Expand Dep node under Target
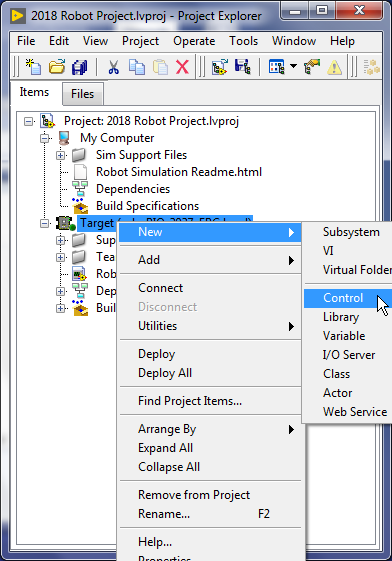The image size is (392, 561). click(x=60, y=291)
